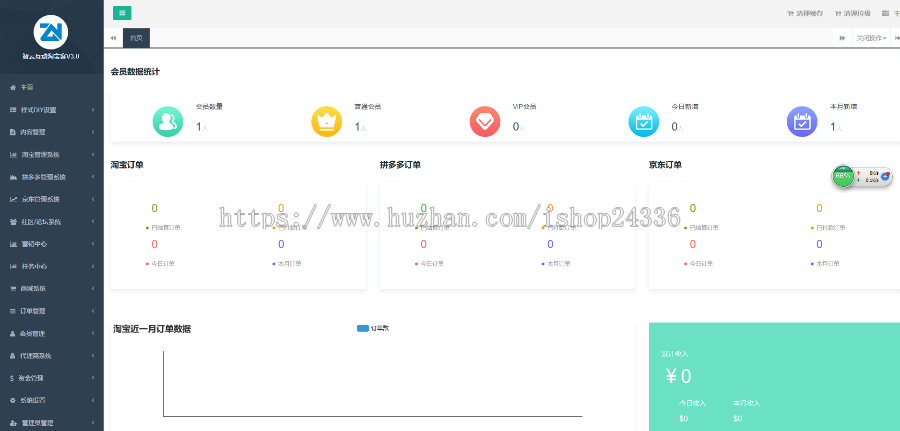This screenshot has height=431, width=900.
Task: Select the 首页 tab
Action: [136, 38]
